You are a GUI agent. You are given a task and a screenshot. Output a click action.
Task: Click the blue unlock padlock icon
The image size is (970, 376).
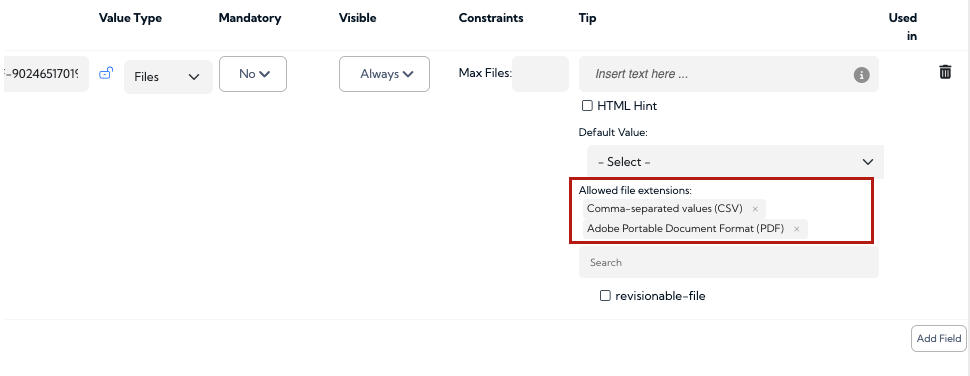[x=106, y=73]
